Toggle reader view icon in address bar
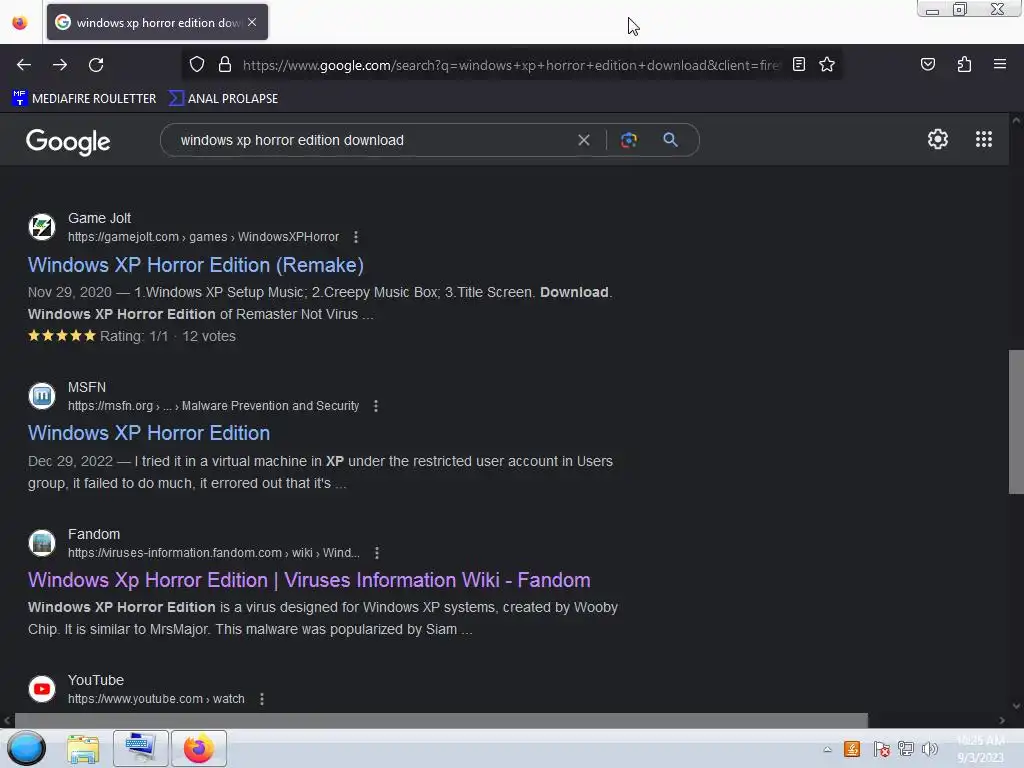This screenshot has width=1024, height=768. click(799, 64)
